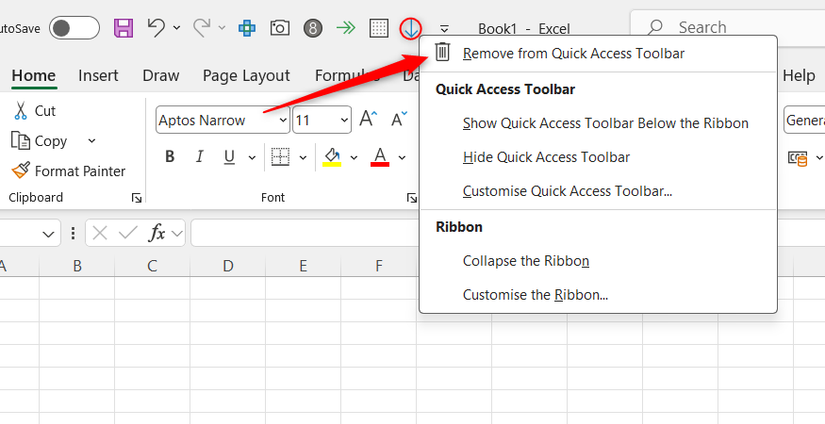Expand the Underline style dropdown arrow
825x424 pixels.
pyautogui.click(x=252, y=157)
